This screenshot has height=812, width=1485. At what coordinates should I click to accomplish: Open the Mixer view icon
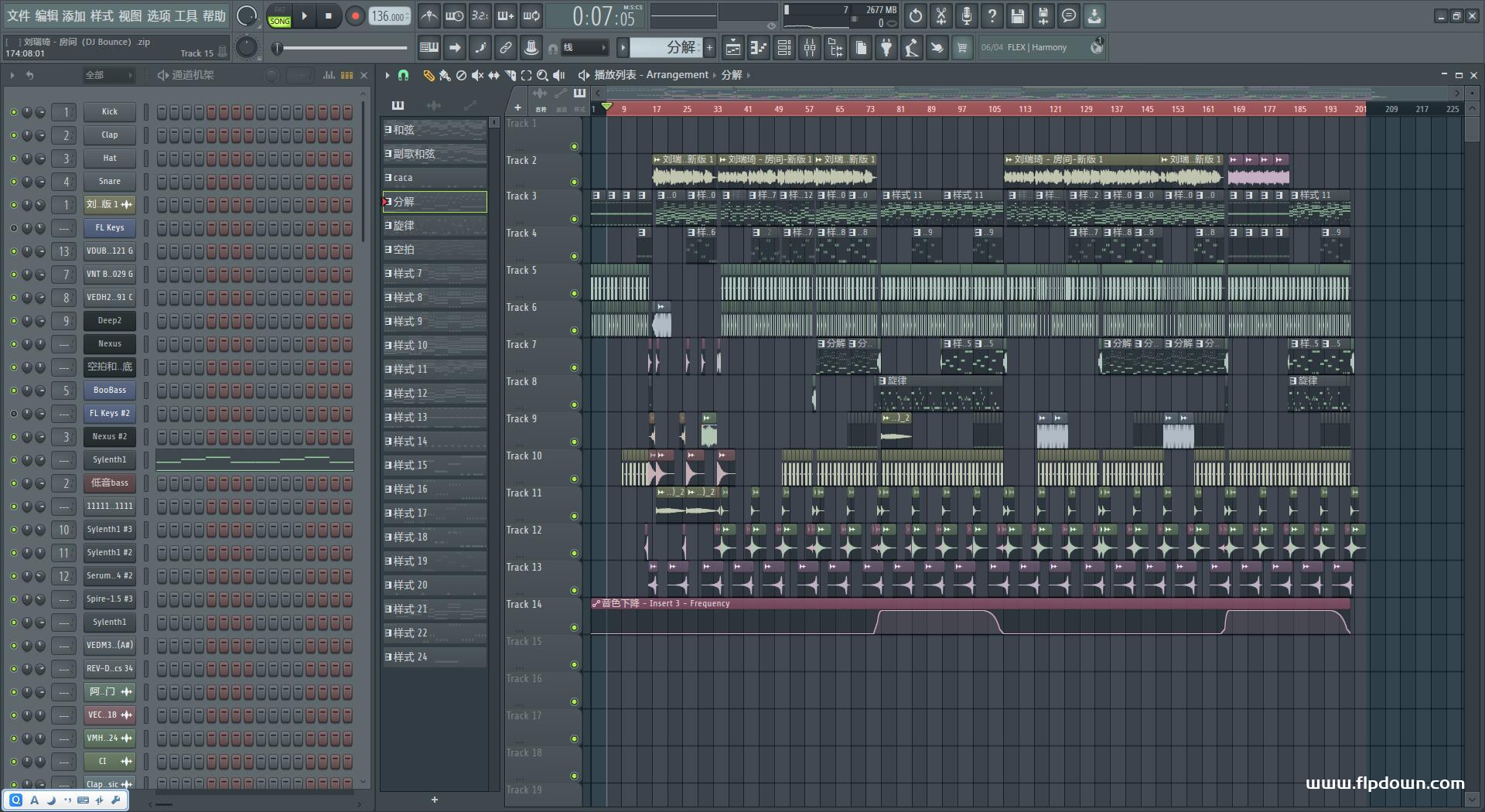tap(810, 48)
